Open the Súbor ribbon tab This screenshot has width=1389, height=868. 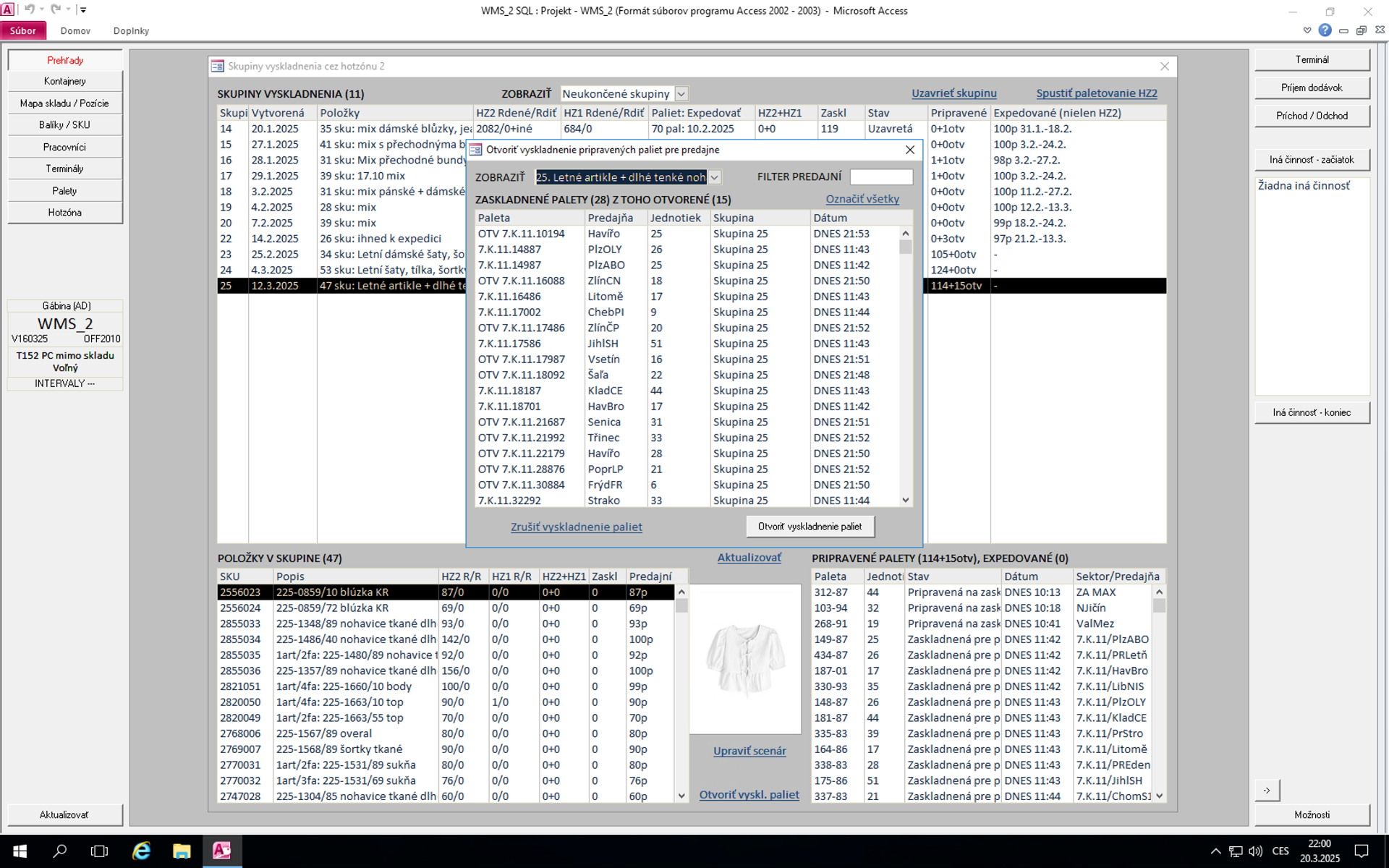(23, 30)
